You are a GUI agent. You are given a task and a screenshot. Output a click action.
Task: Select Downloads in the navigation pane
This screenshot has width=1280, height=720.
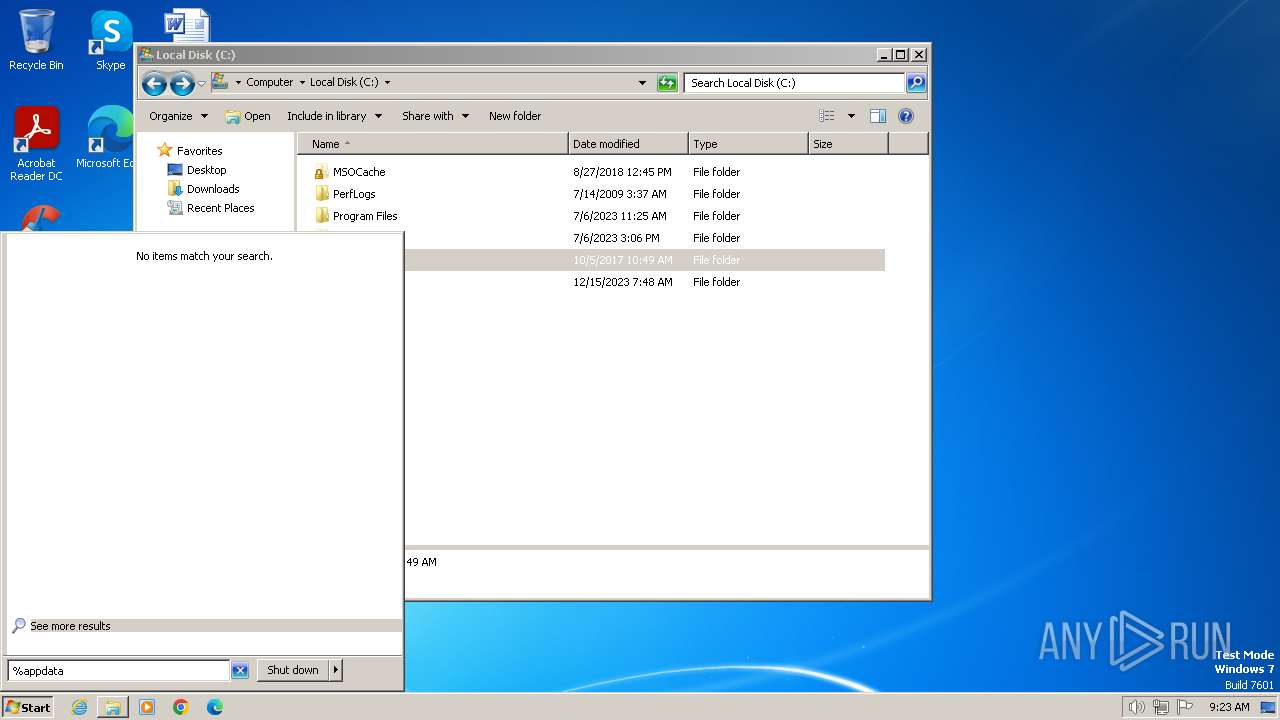pos(203,189)
